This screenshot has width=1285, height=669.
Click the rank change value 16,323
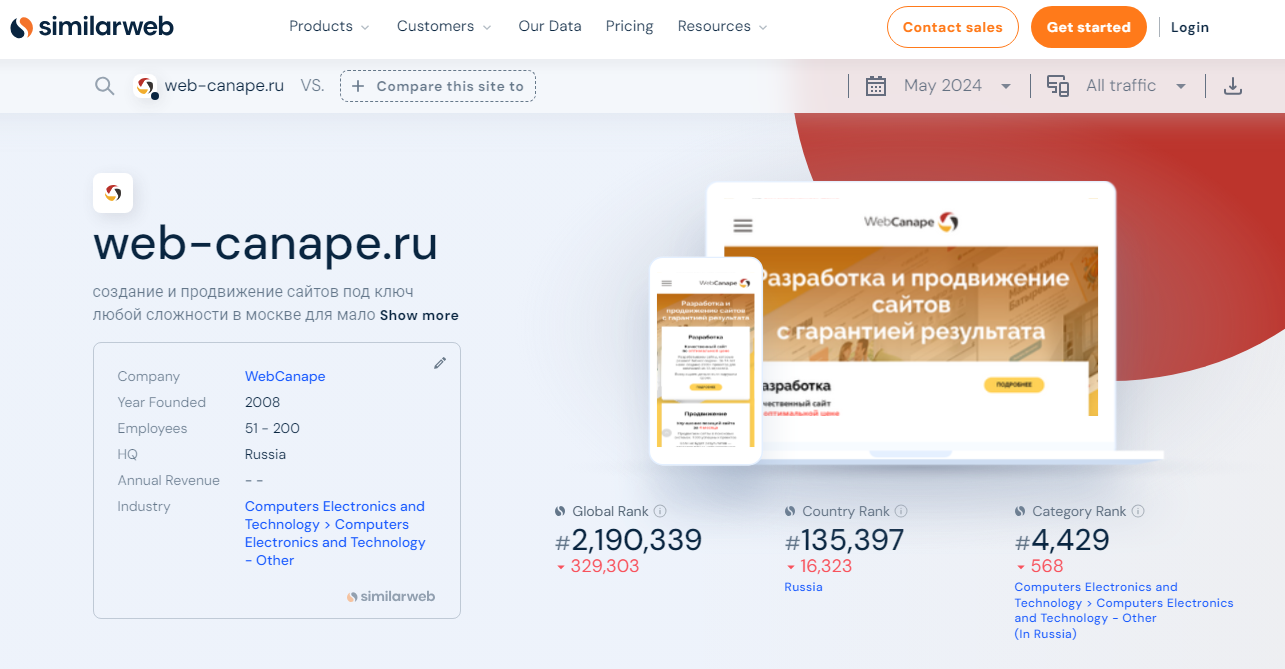click(826, 566)
